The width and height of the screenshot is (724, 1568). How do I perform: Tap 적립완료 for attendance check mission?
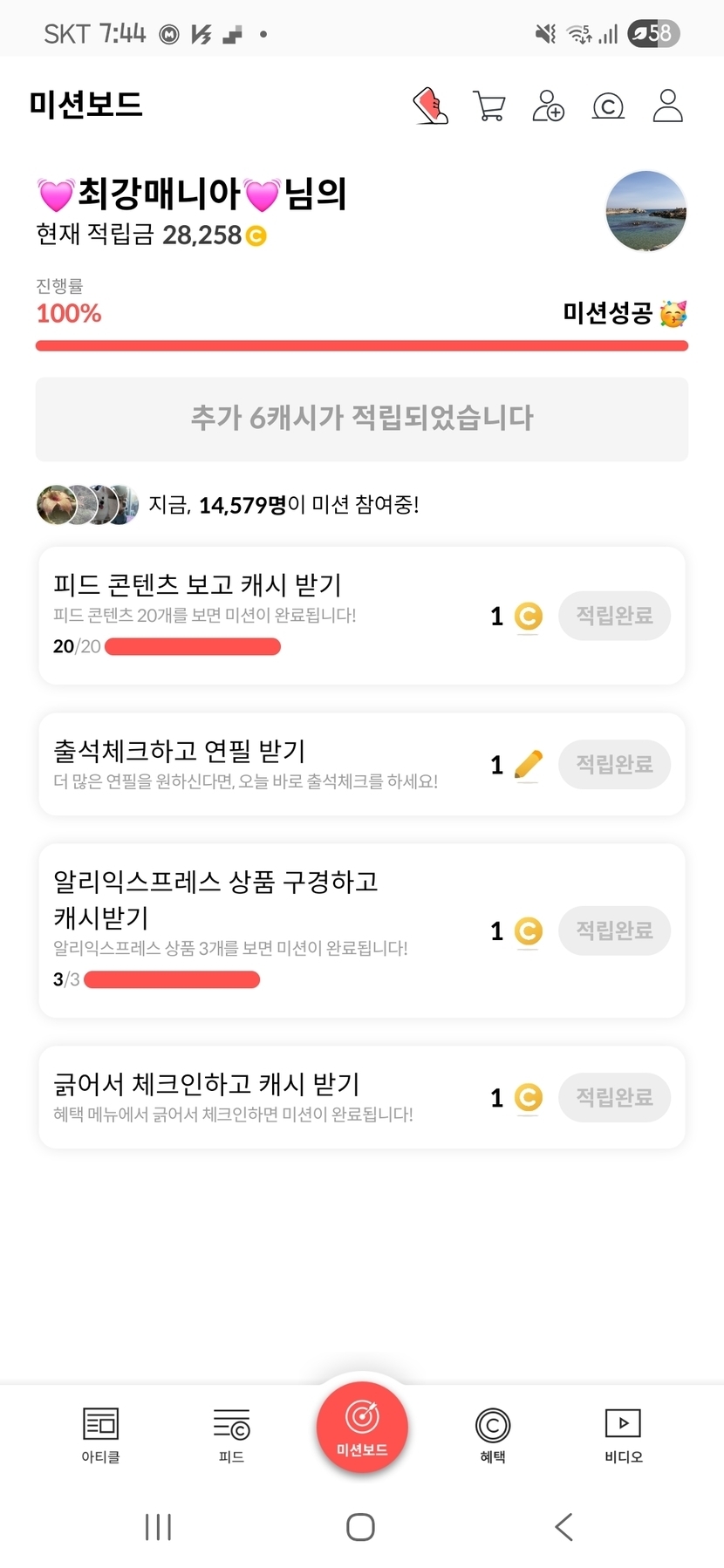614,764
